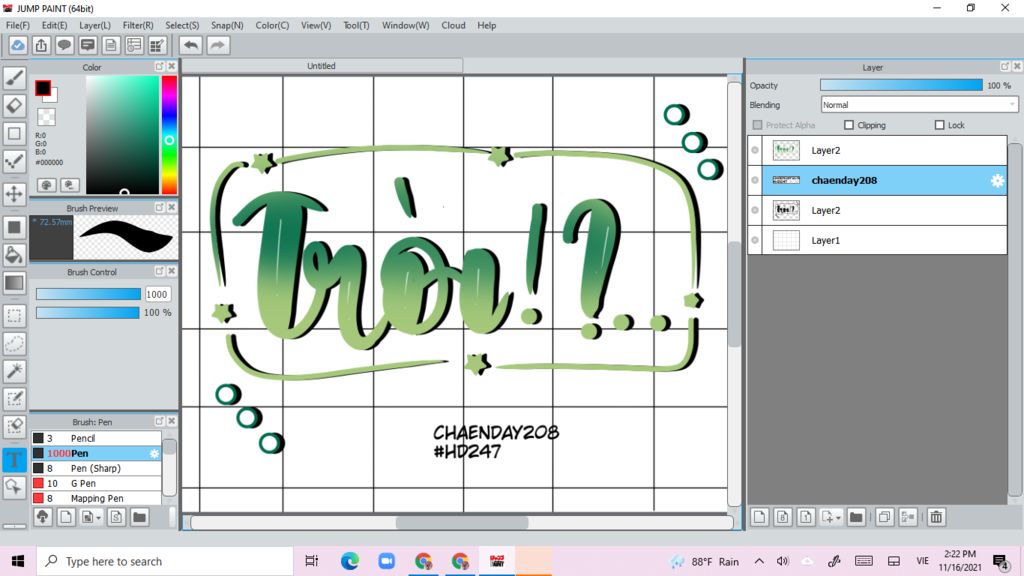
Task: Click the brush size value field 1000
Action: (157, 295)
